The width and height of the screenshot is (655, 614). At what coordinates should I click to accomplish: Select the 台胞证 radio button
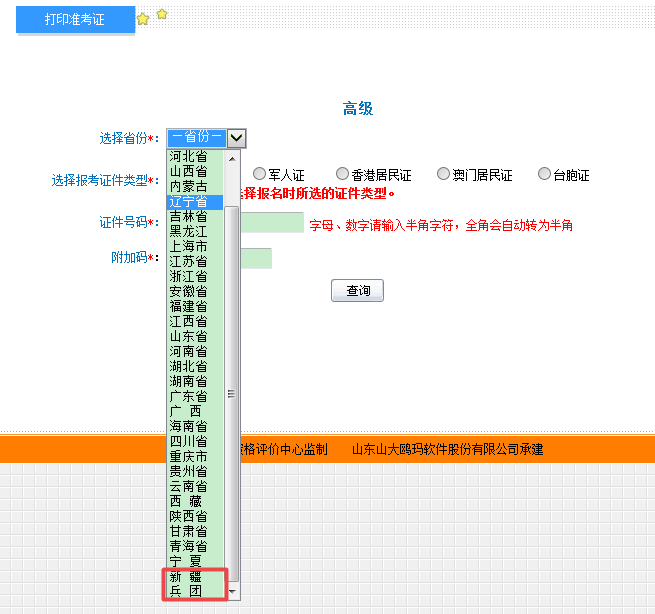[545, 174]
